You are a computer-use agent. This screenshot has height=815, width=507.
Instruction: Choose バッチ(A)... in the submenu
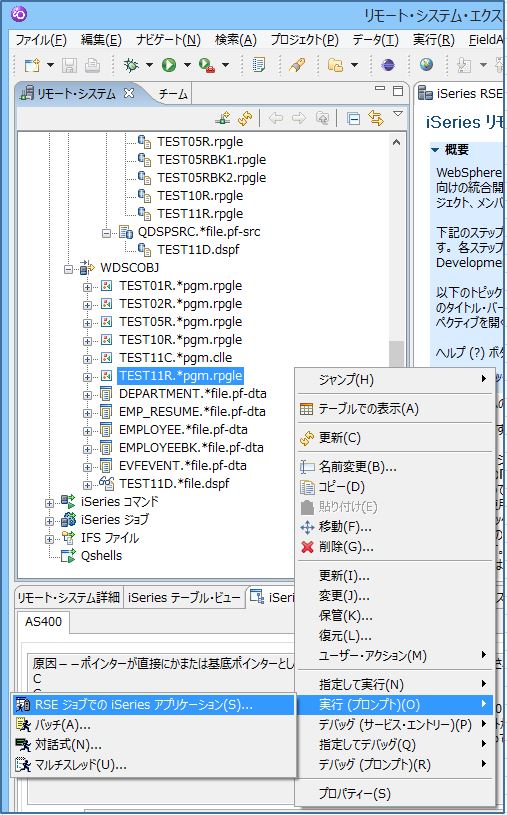coord(153,725)
